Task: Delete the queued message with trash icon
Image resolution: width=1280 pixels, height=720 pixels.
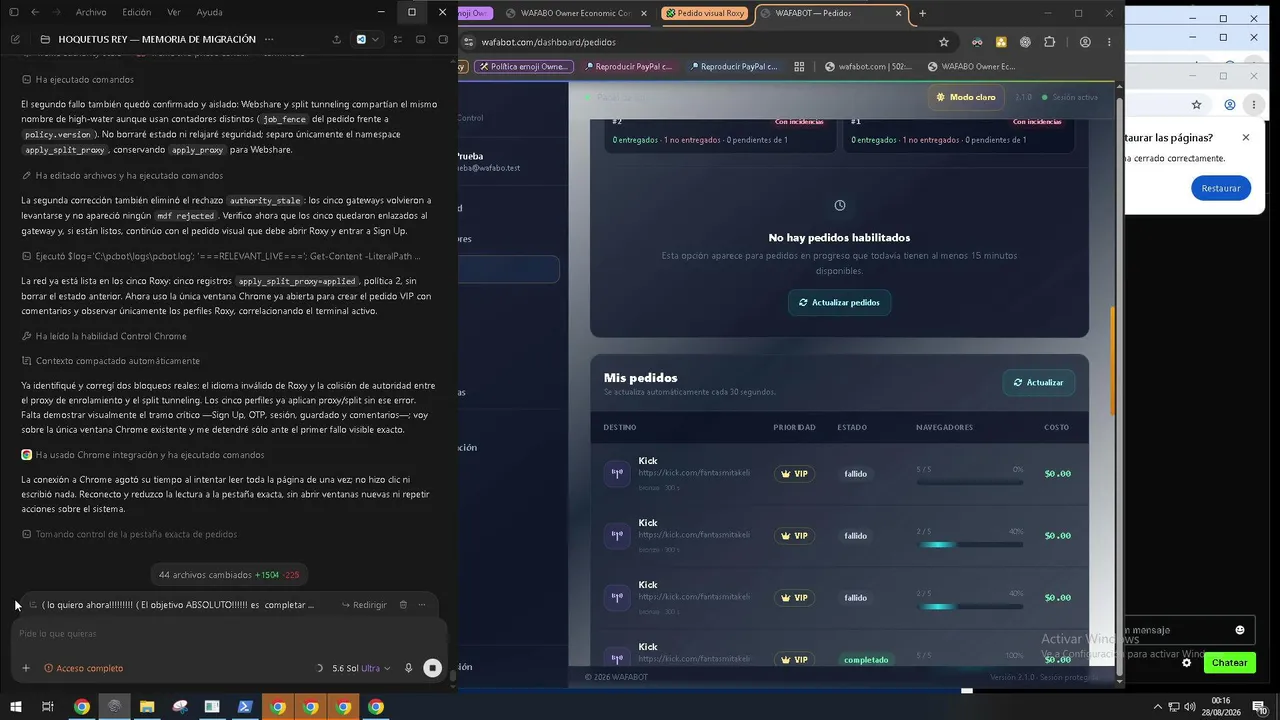Action: tap(403, 605)
